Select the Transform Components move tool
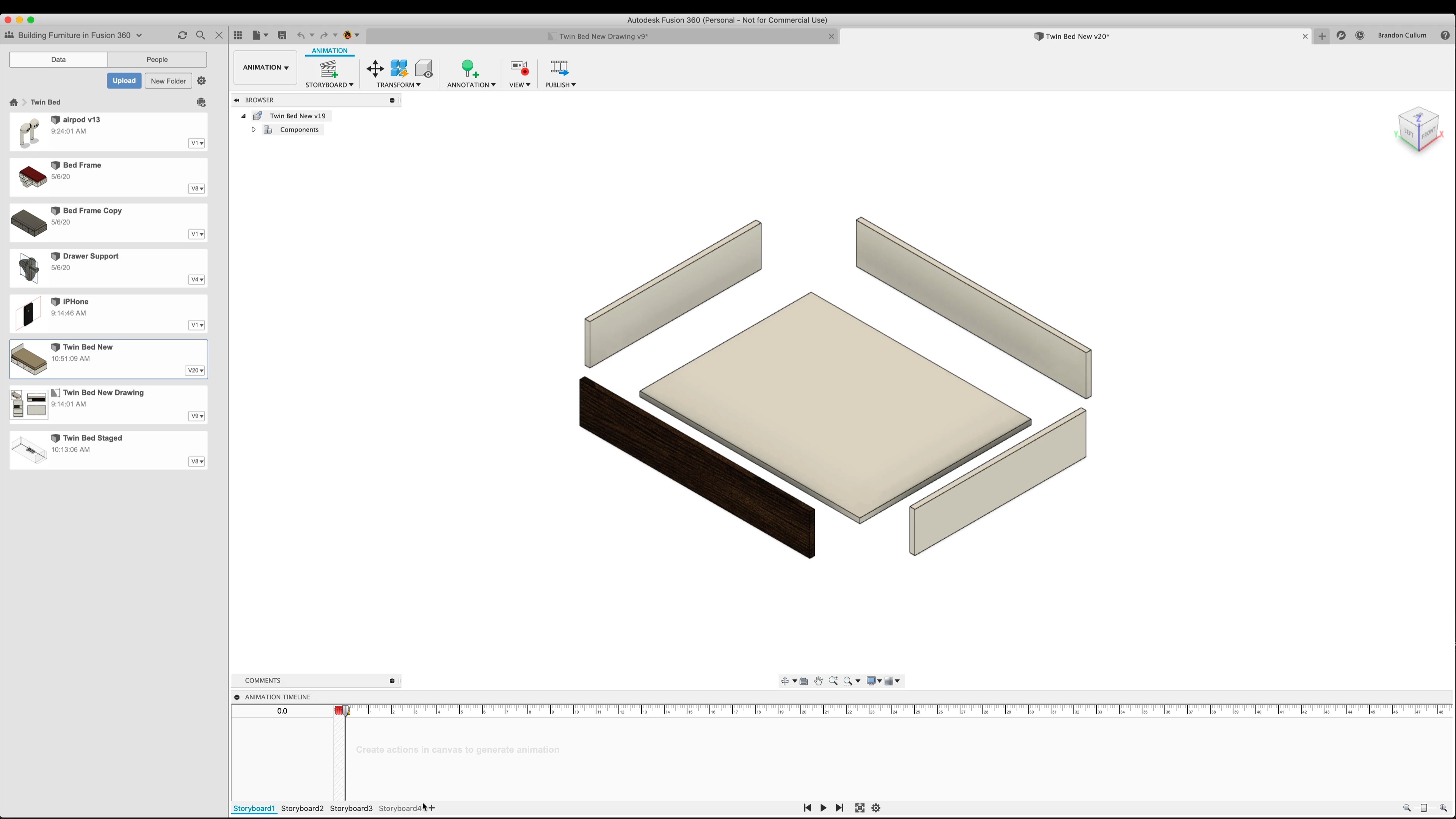Image resolution: width=1456 pixels, height=819 pixels. [375, 69]
